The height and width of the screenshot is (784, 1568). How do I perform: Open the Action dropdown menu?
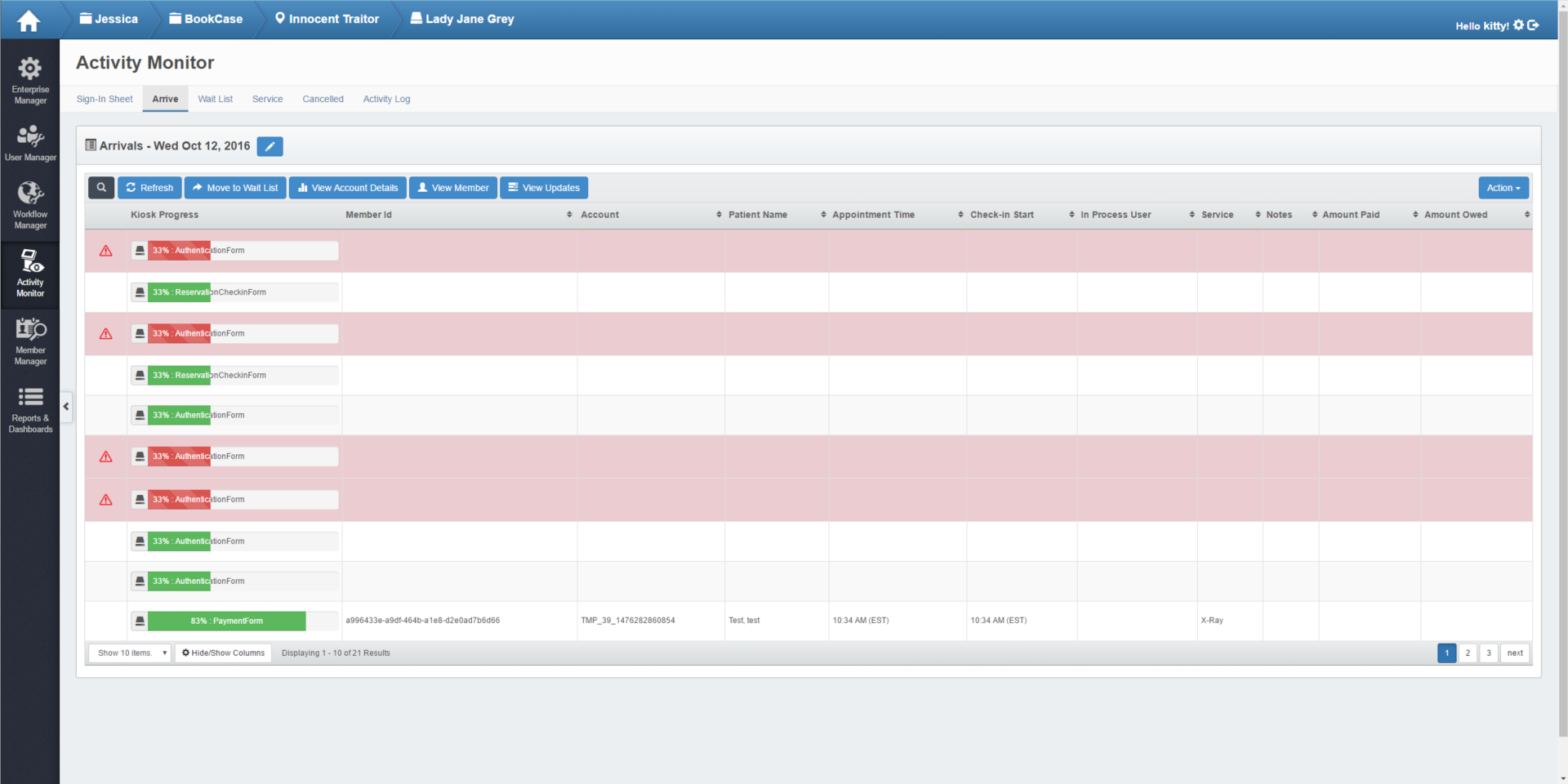click(x=1503, y=188)
